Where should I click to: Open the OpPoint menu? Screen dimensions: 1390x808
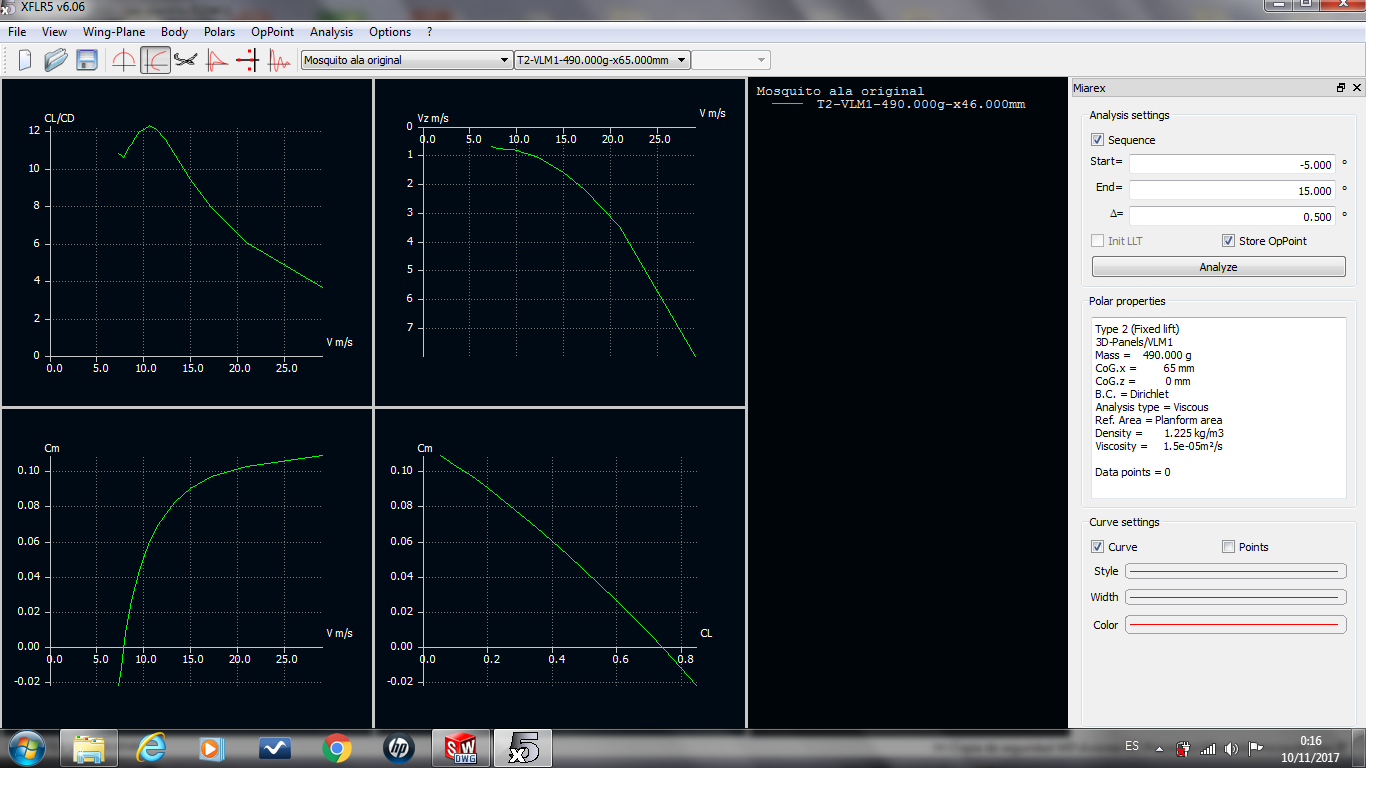click(x=272, y=32)
